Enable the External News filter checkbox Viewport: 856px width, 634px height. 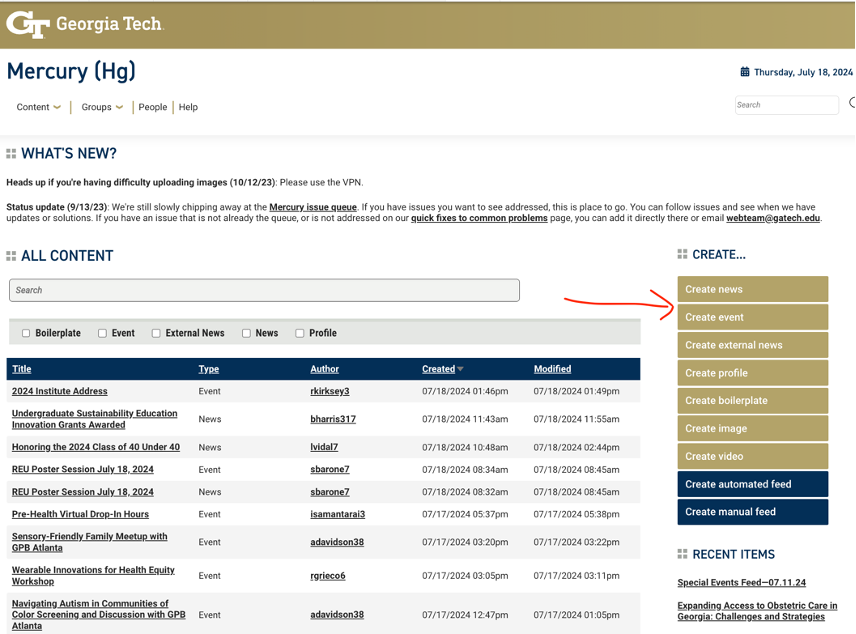click(156, 333)
